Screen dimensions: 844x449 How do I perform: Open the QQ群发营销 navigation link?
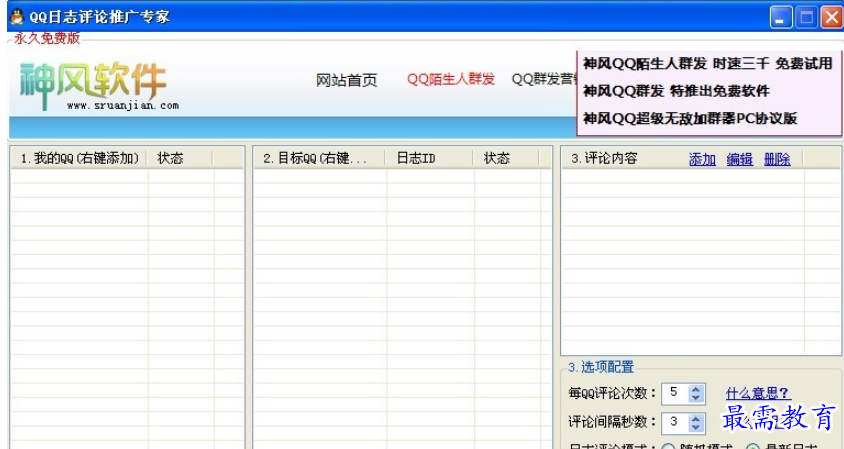pos(544,79)
